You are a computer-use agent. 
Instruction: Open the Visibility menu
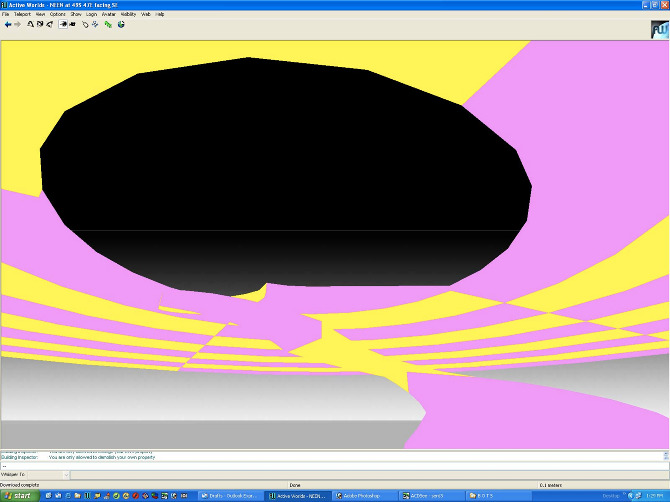click(x=128, y=14)
